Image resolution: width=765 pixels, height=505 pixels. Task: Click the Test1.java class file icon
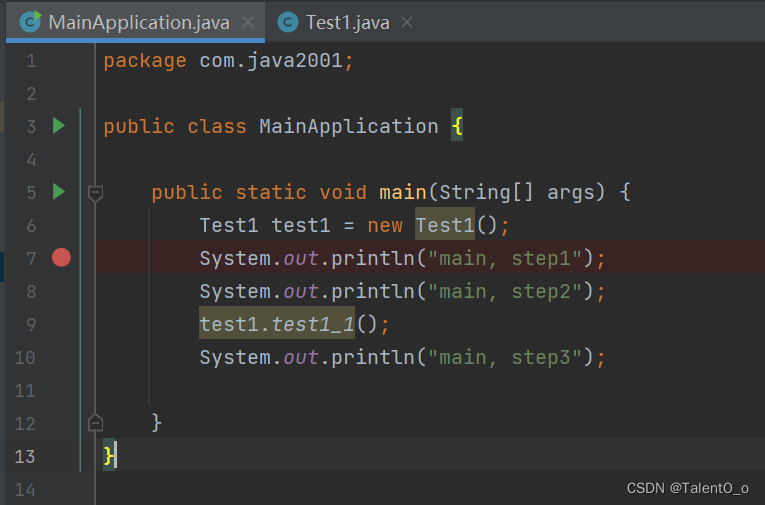[x=288, y=22]
